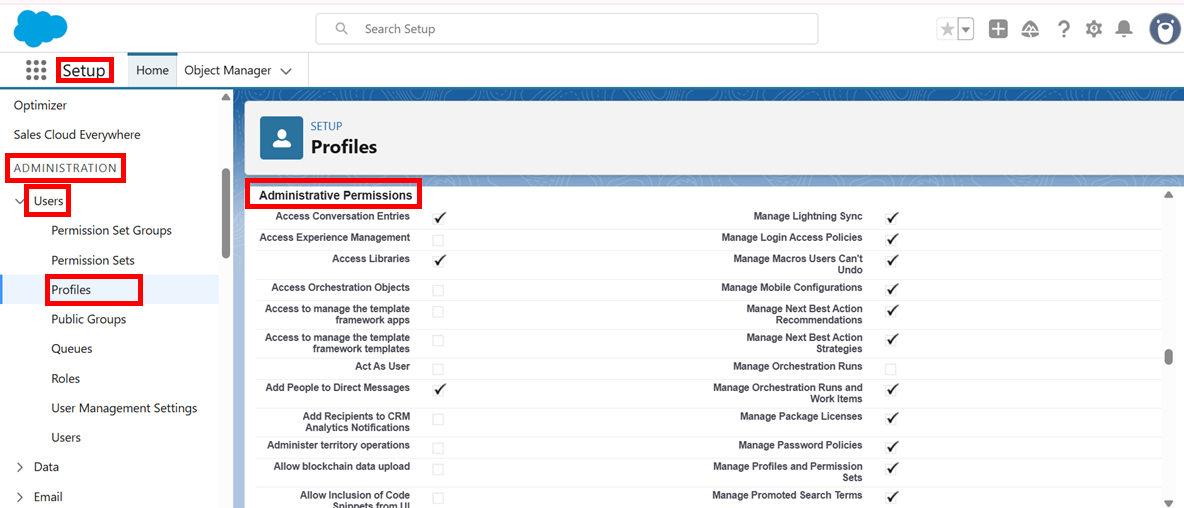Click the Data section label
This screenshot has width=1184, height=508.
click(x=46, y=467)
